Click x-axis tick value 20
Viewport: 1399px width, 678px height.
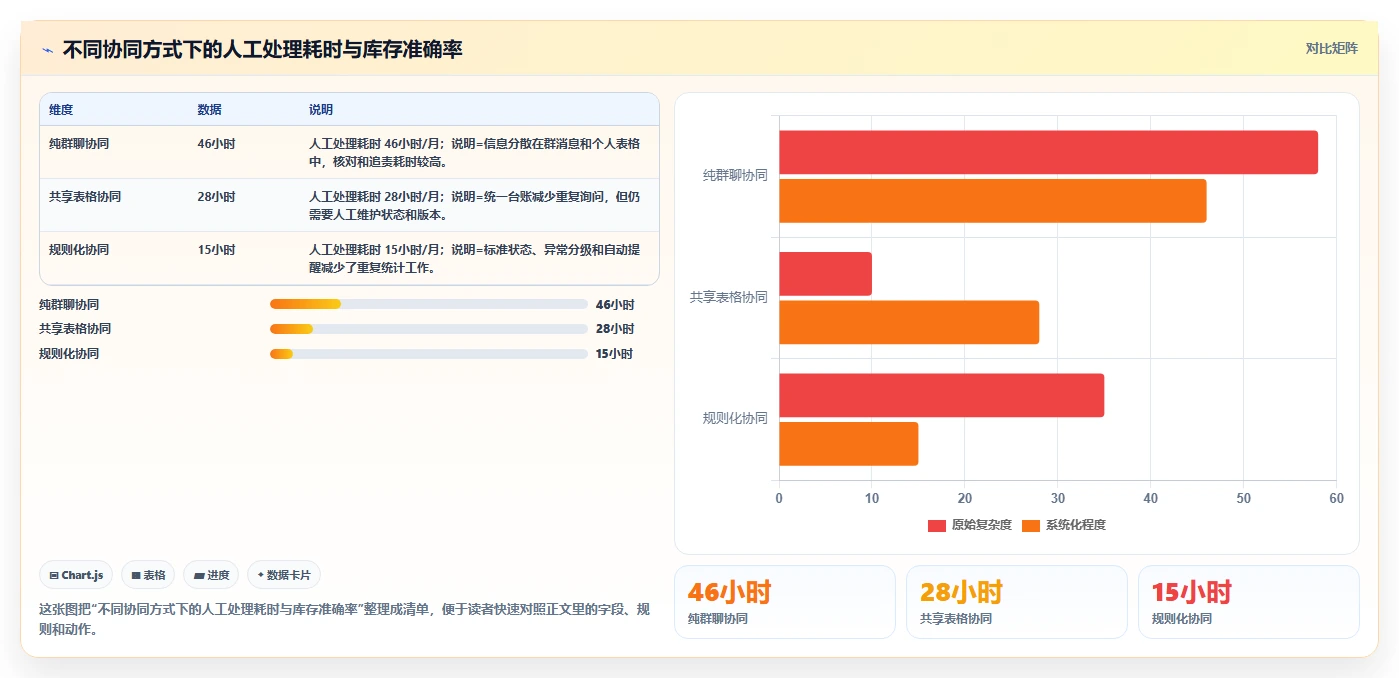click(965, 498)
